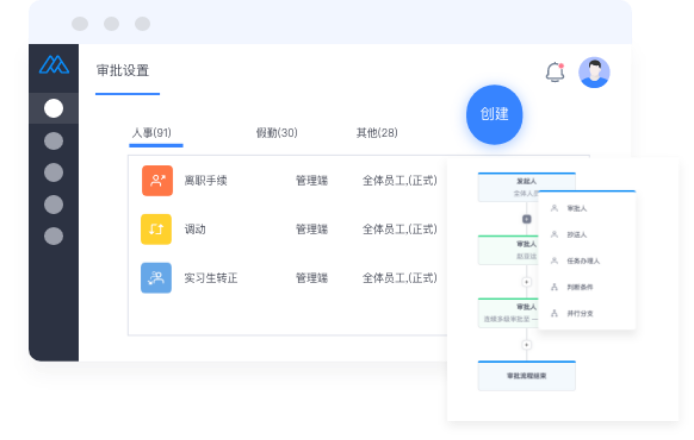This screenshot has width=694, height=440.
Task: Select the last sidebar circle item
Action: tap(54, 236)
